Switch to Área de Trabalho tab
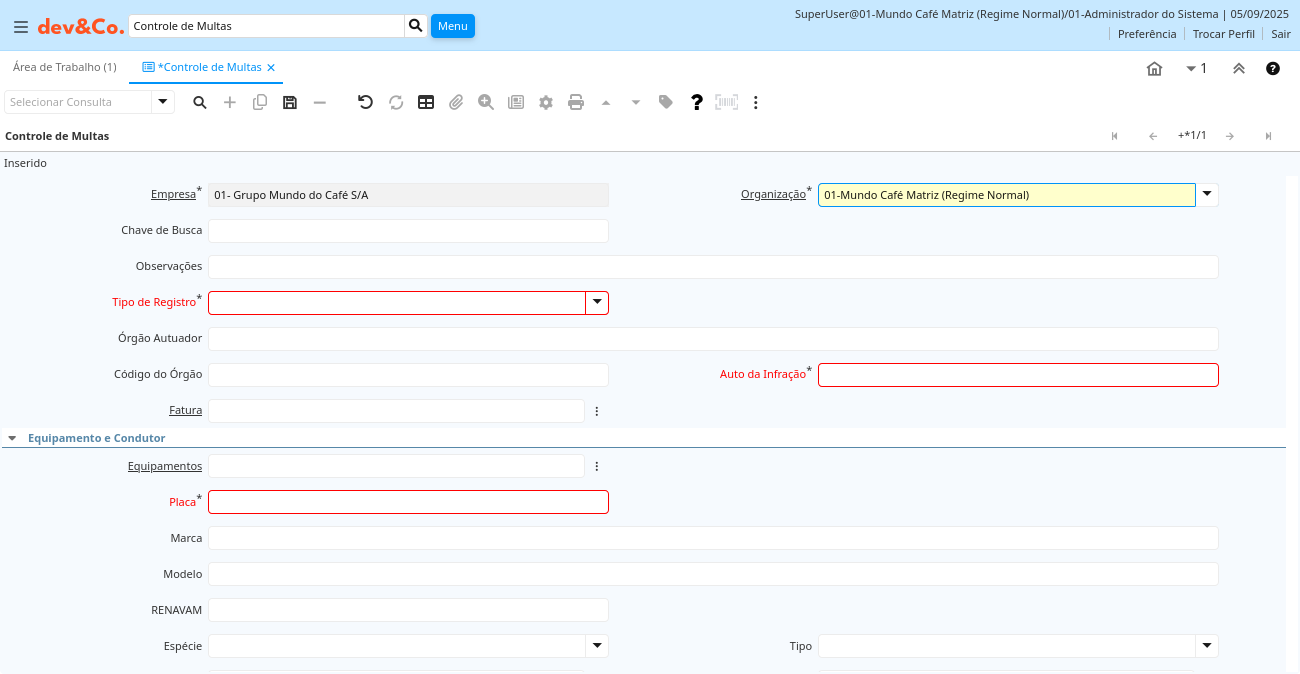This screenshot has height=674, width=1300. click(x=64, y=67)
